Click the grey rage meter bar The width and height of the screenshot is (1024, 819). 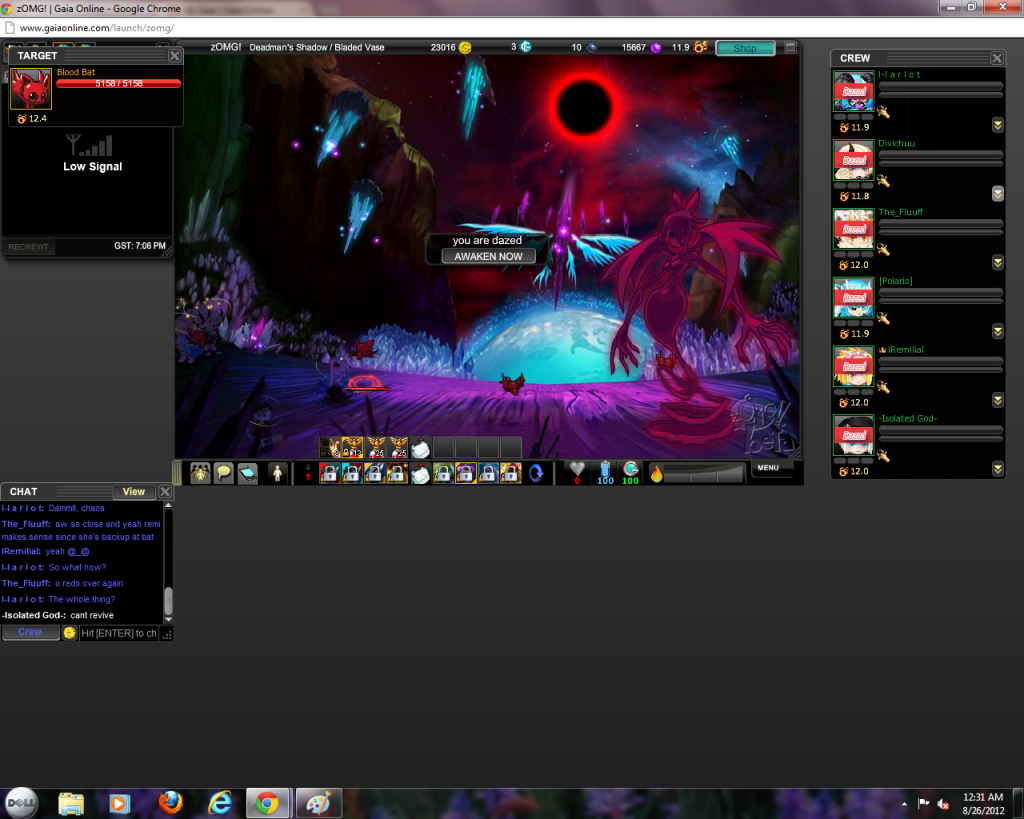[705, 473]
